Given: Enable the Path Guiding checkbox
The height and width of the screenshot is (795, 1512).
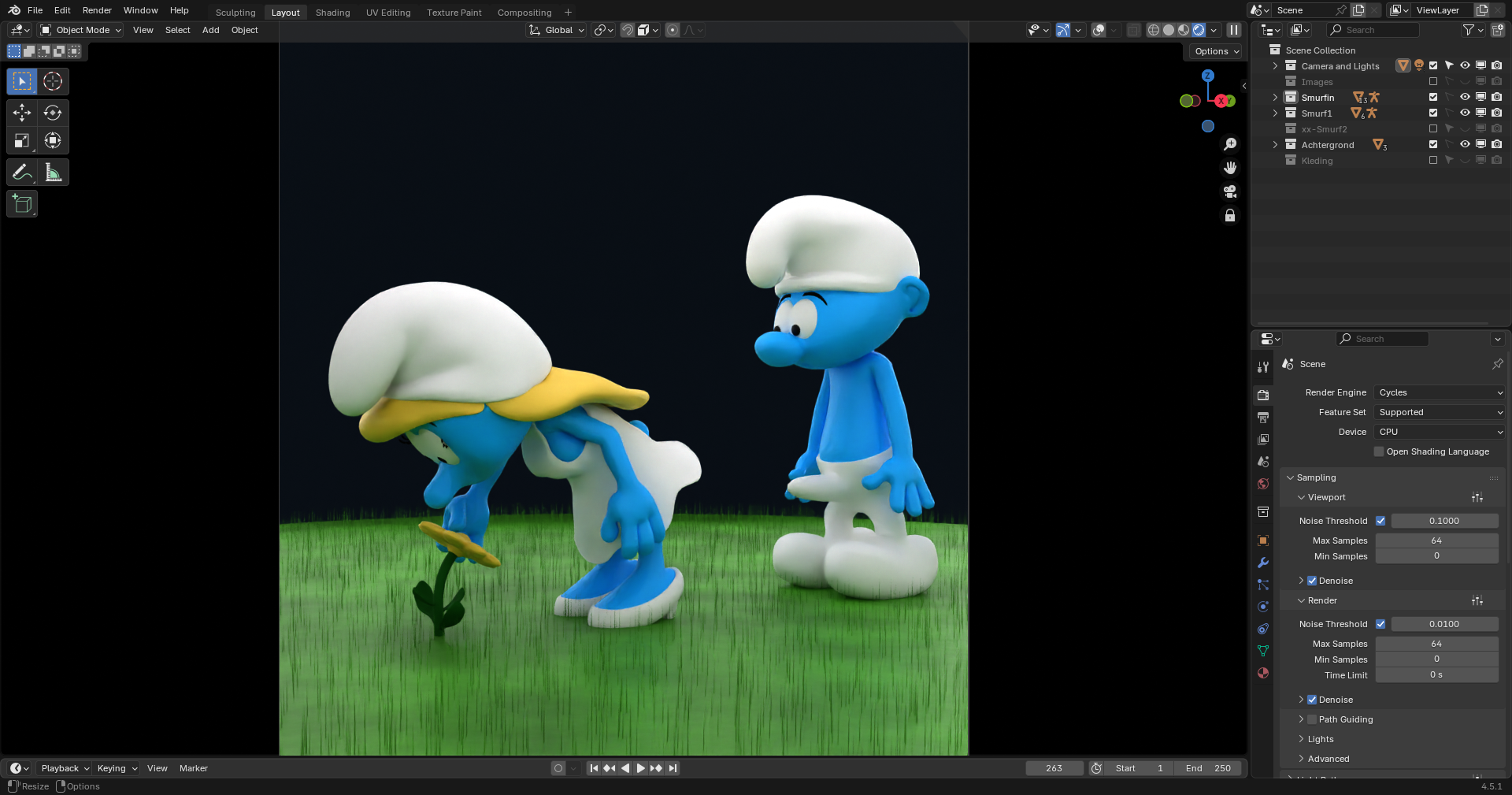Looking at the screenshot, I should [x=1312, y=719].
